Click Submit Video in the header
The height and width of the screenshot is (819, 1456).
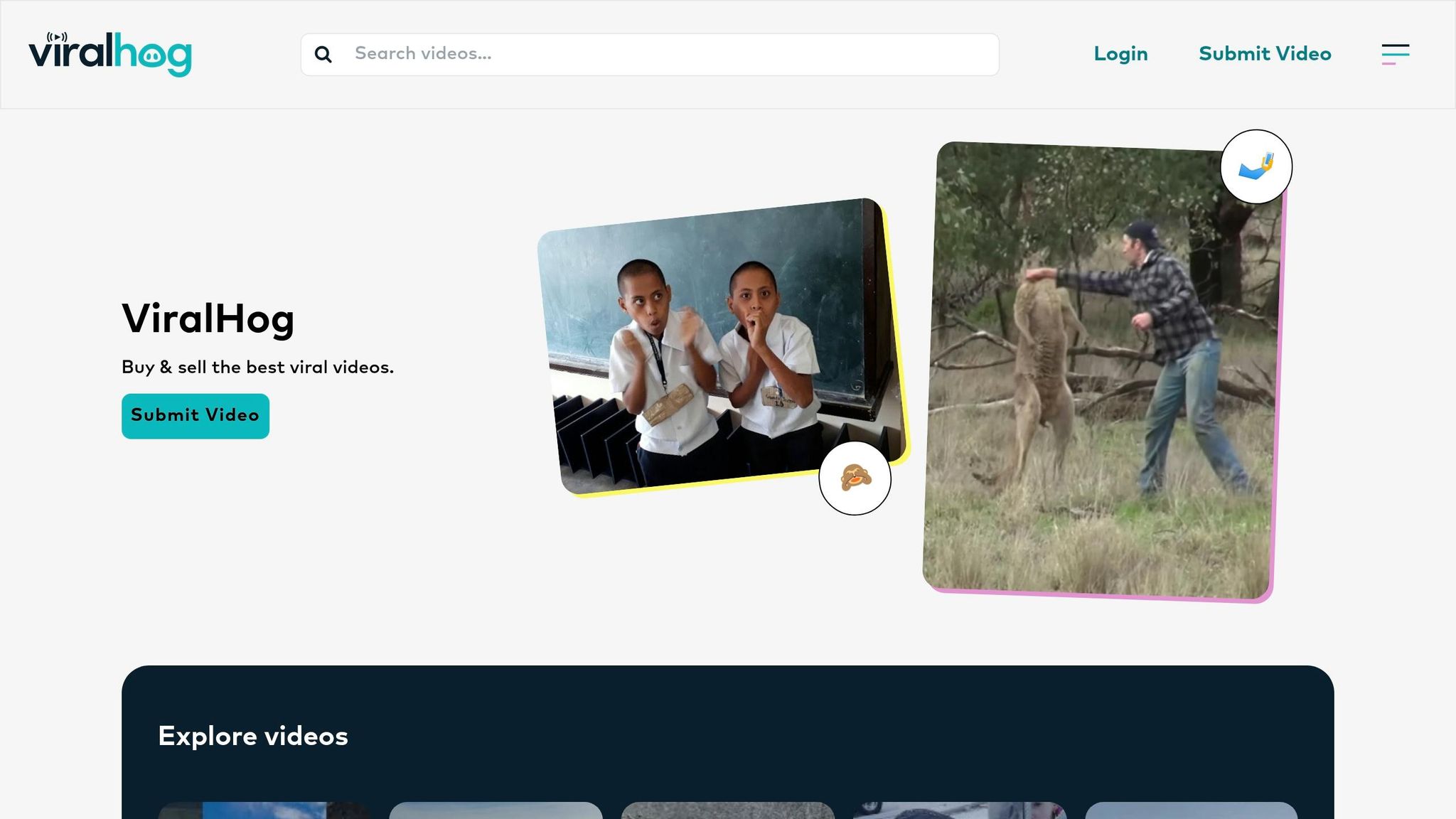[x=1265, y=54]
